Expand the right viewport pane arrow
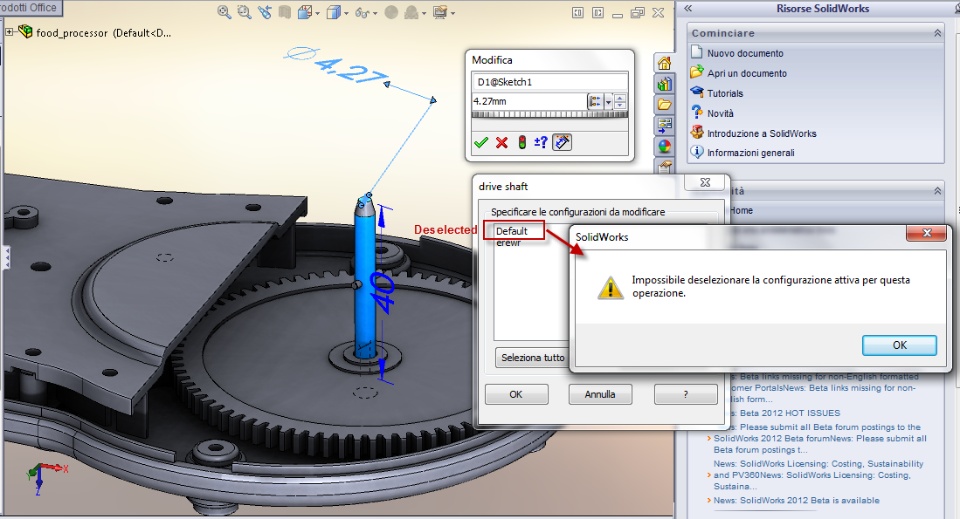Viewport: 960px width, 519px height. point(598,12)
